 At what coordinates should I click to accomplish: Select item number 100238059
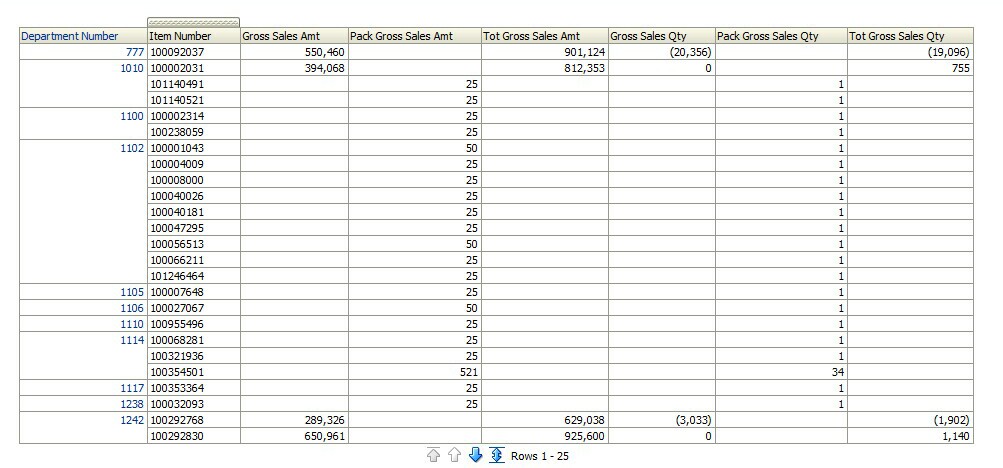pos(177,132)
